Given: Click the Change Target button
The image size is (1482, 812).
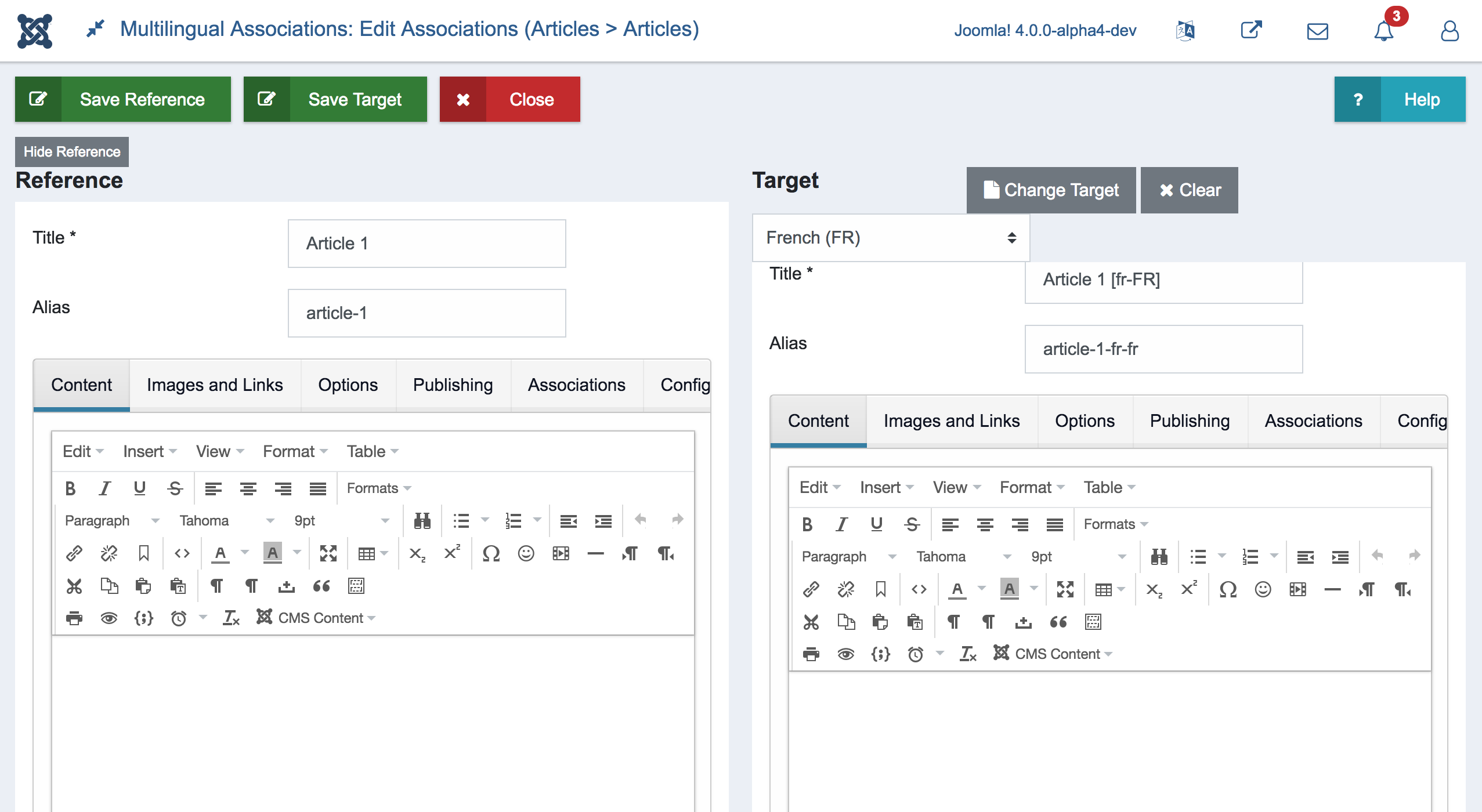Looking at the screenshot, I should click(x=1051, y=190).
